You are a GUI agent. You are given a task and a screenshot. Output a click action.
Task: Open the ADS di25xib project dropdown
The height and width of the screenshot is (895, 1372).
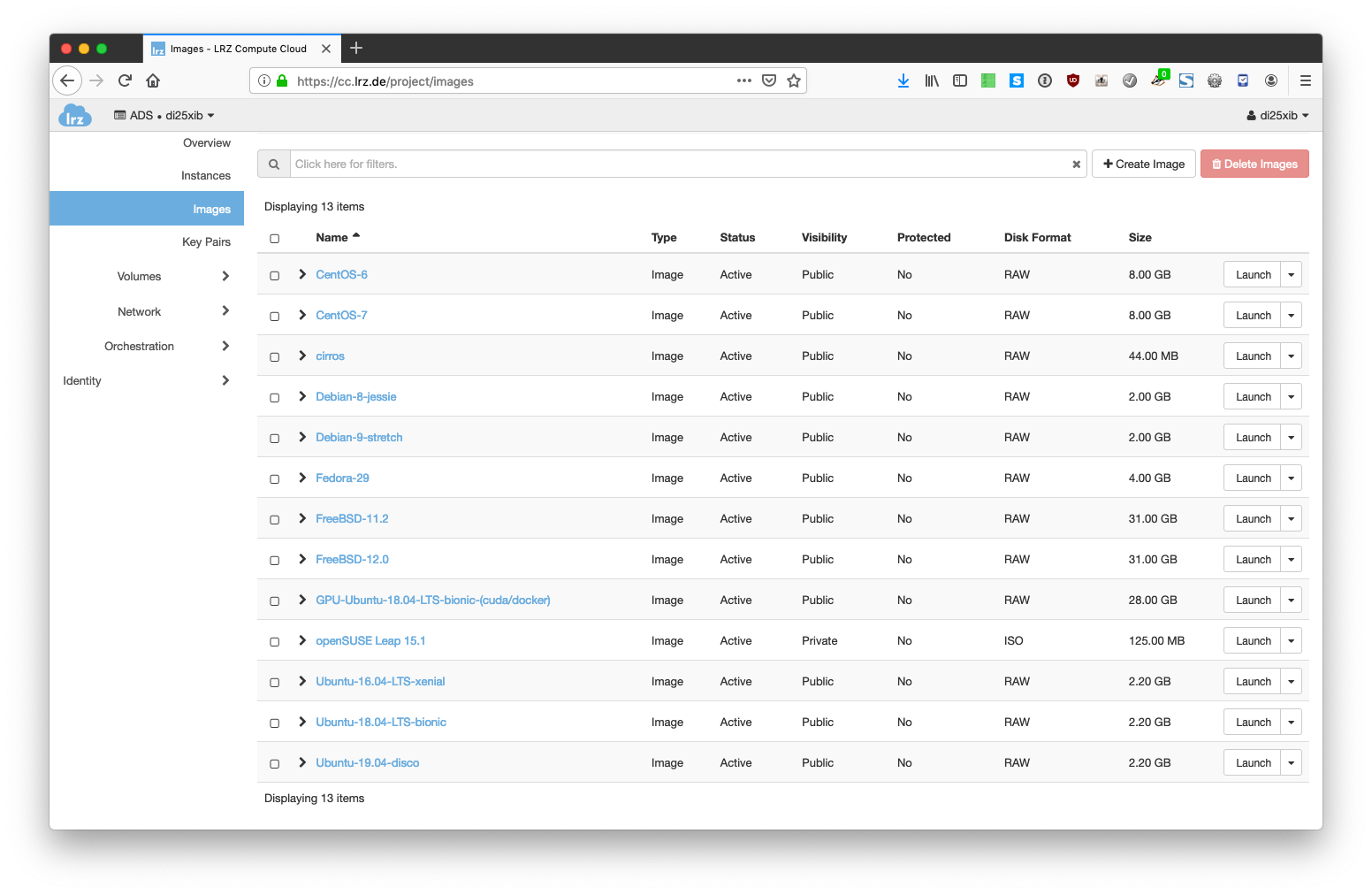pos(164,116)
